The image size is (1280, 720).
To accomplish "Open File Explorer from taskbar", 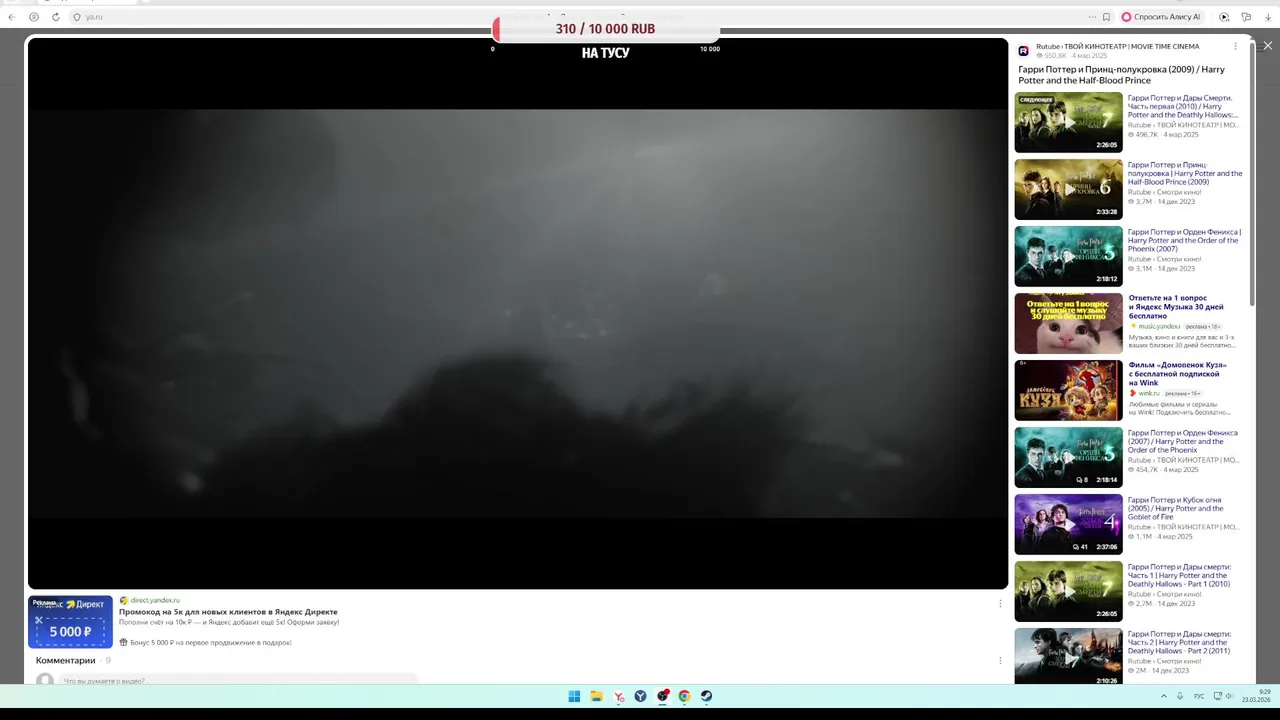I will (596, 696).
